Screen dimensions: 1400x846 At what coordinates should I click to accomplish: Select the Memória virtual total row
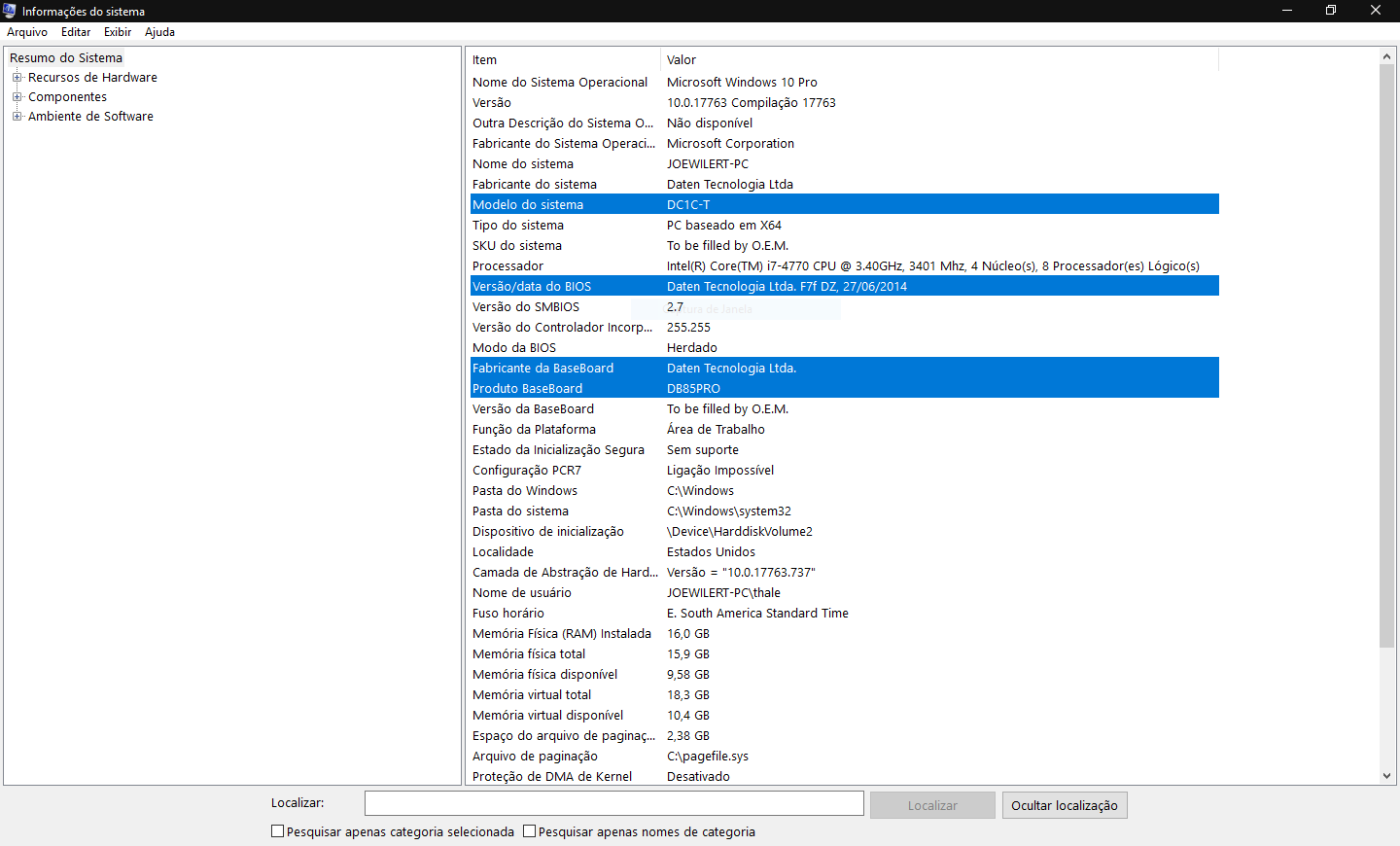844,695
